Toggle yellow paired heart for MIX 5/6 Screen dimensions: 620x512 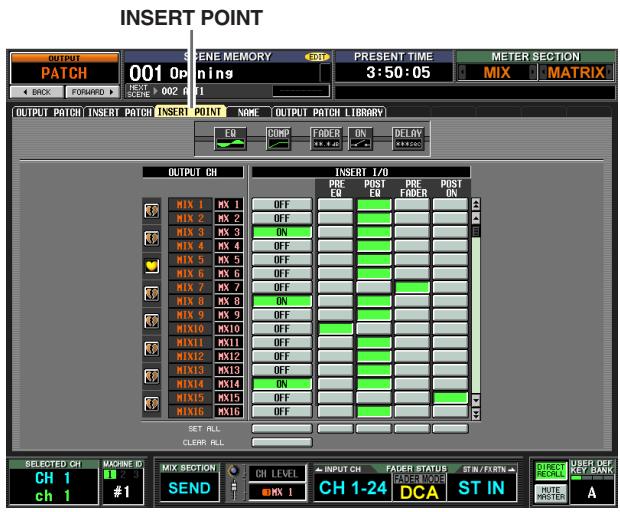(151, 266)
